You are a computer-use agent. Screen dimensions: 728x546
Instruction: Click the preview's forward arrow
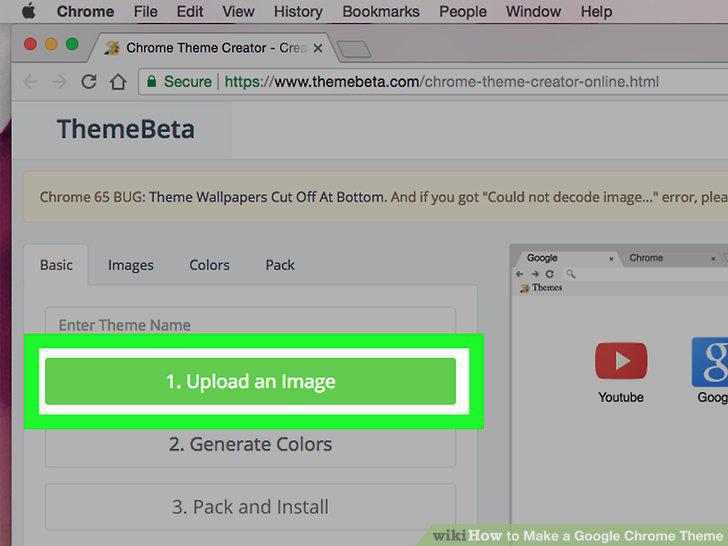(x=535, y=274)
